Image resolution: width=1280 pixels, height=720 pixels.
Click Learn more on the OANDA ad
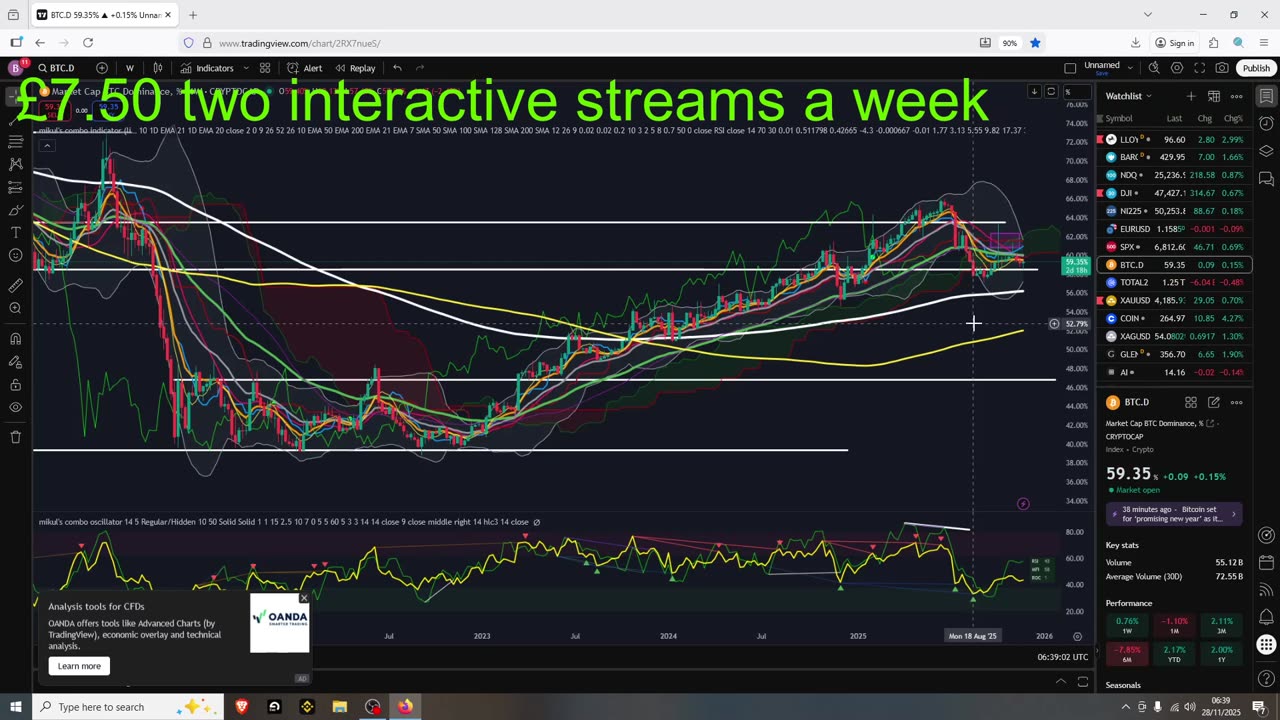point(79,666)
